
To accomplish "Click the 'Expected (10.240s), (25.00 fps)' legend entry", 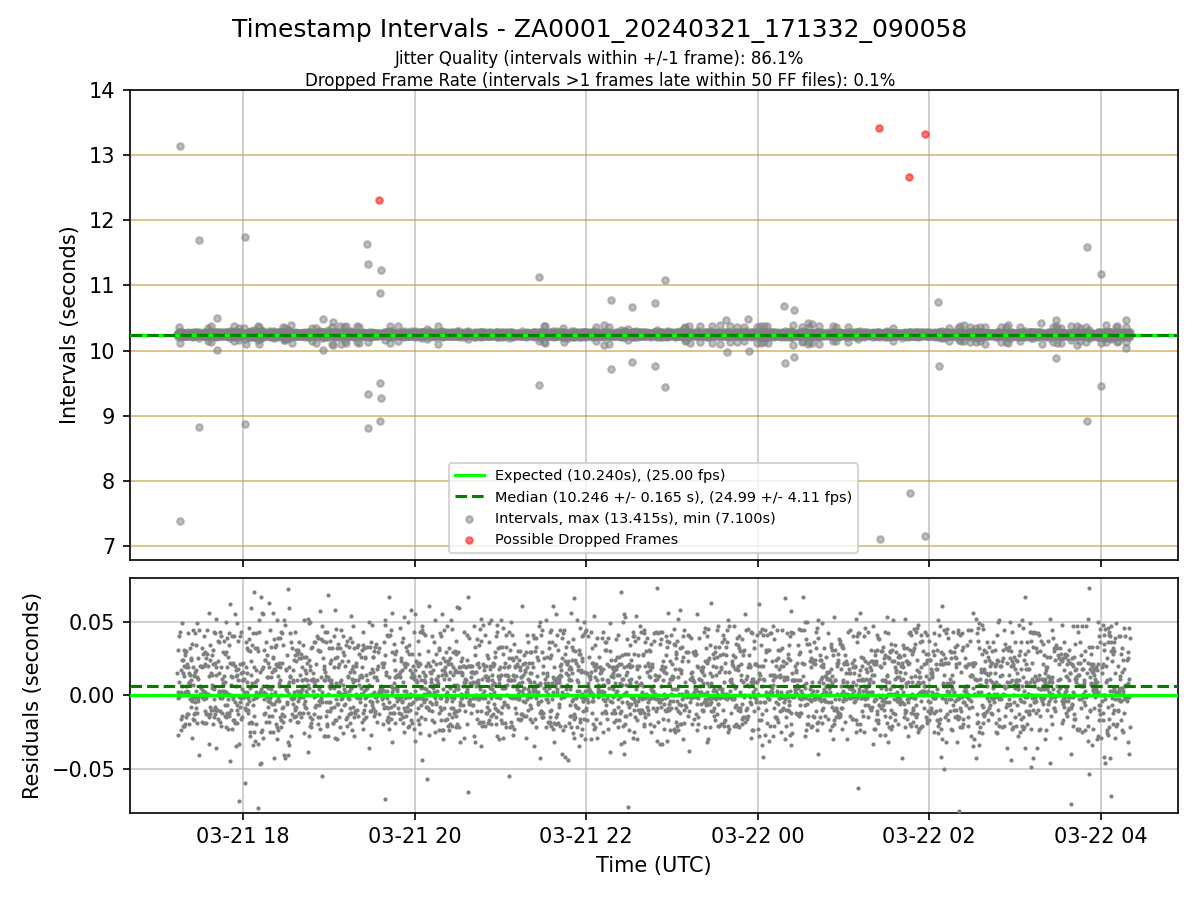I will (x=610, y=475).
